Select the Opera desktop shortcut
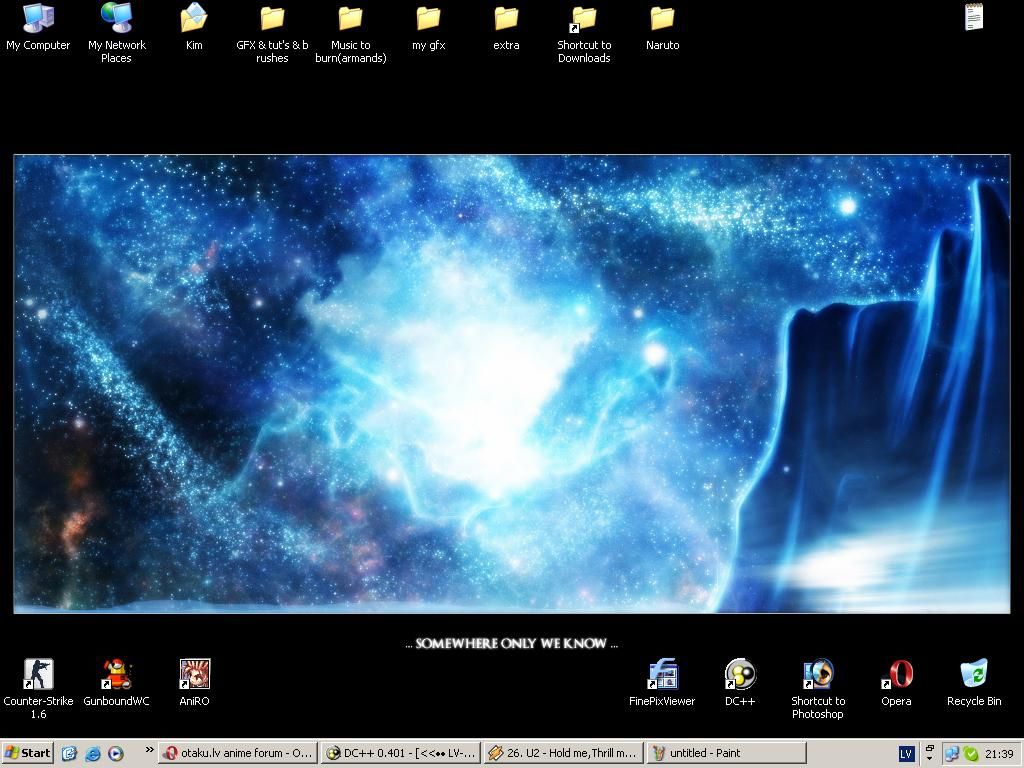The height and width of the screenshot is (768, 1024). tap(896, 682)
